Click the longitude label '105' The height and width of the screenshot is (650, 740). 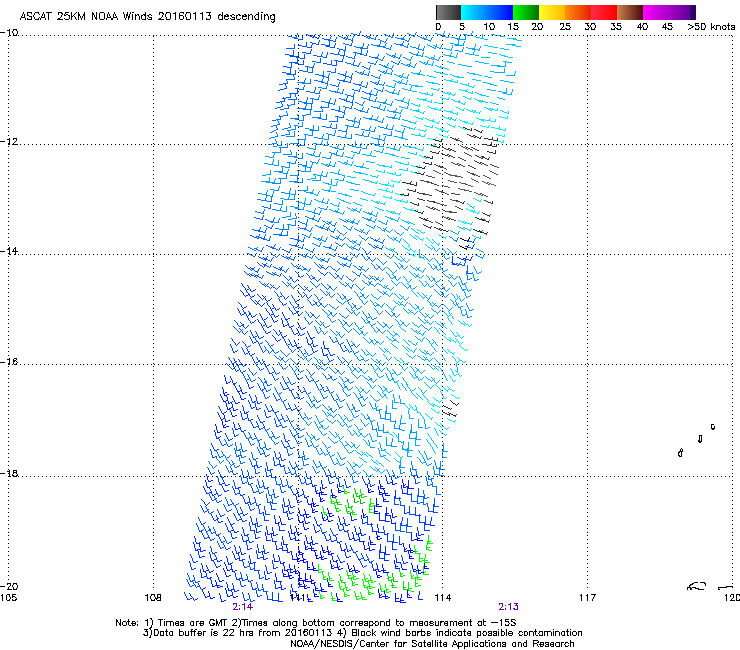[x=8, y=598]
